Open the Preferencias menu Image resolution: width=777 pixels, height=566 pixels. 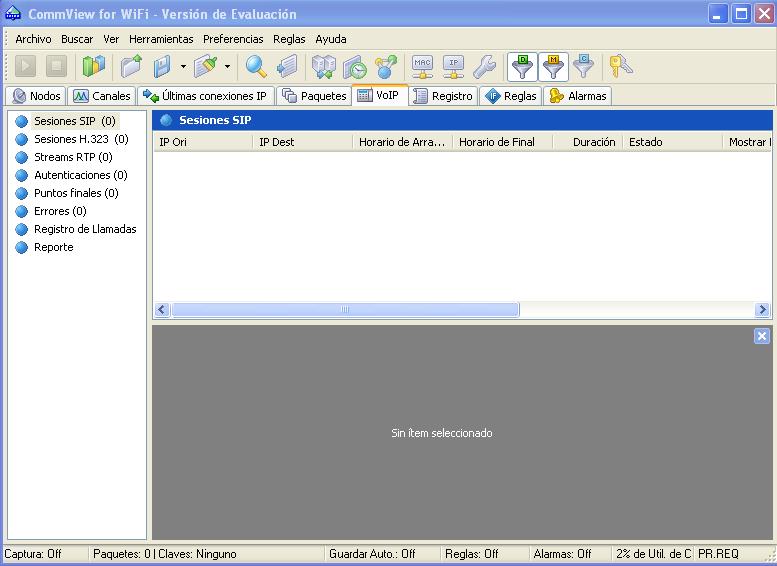click(x=233, y=39)
